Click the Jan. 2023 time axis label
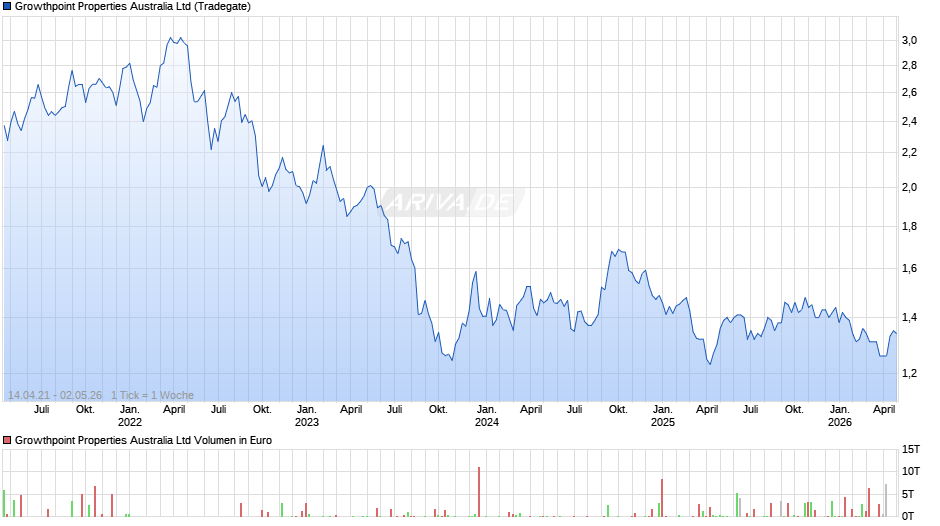Image resolution: width=940 pixels, height=526 pixels. pyautogui.click(x=306, y=416)
